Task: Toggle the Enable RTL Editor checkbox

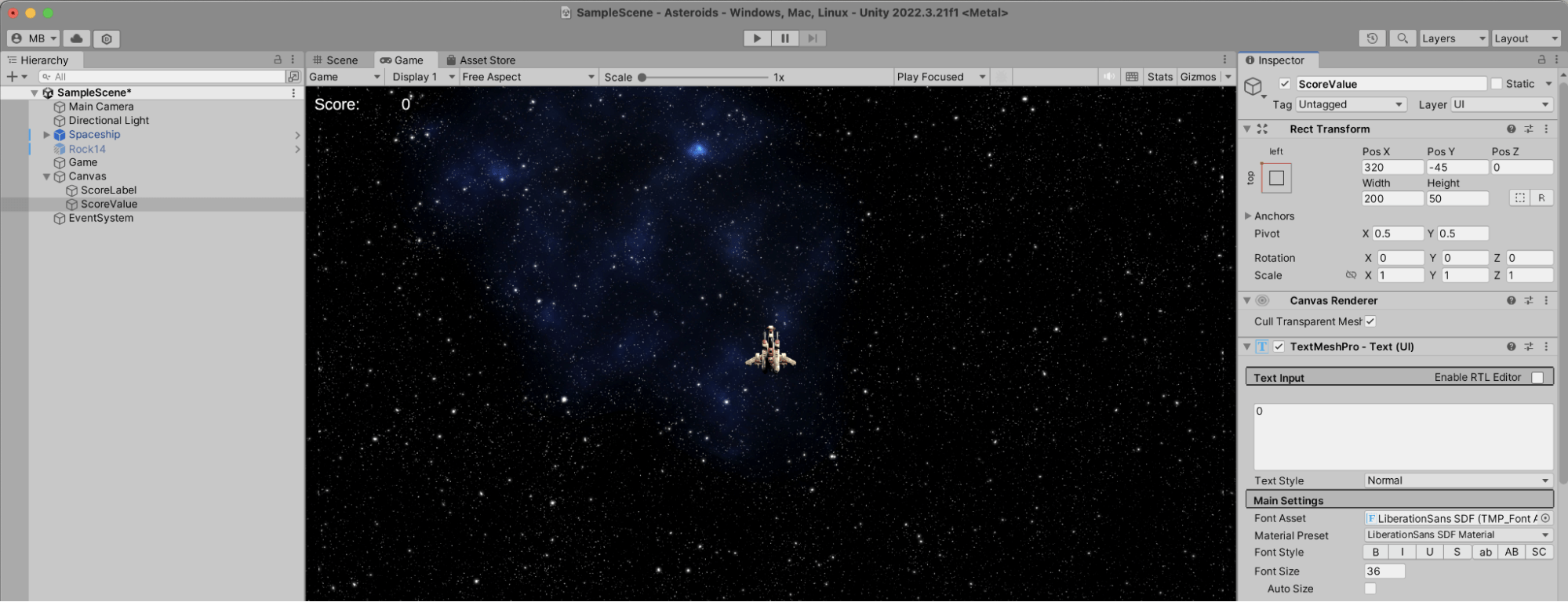Action: pos(1537,378)
